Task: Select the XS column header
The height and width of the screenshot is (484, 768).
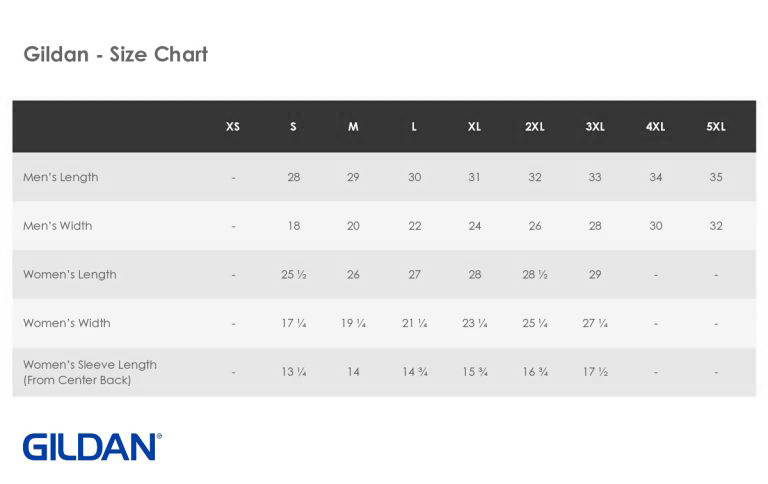Action: 233,127
